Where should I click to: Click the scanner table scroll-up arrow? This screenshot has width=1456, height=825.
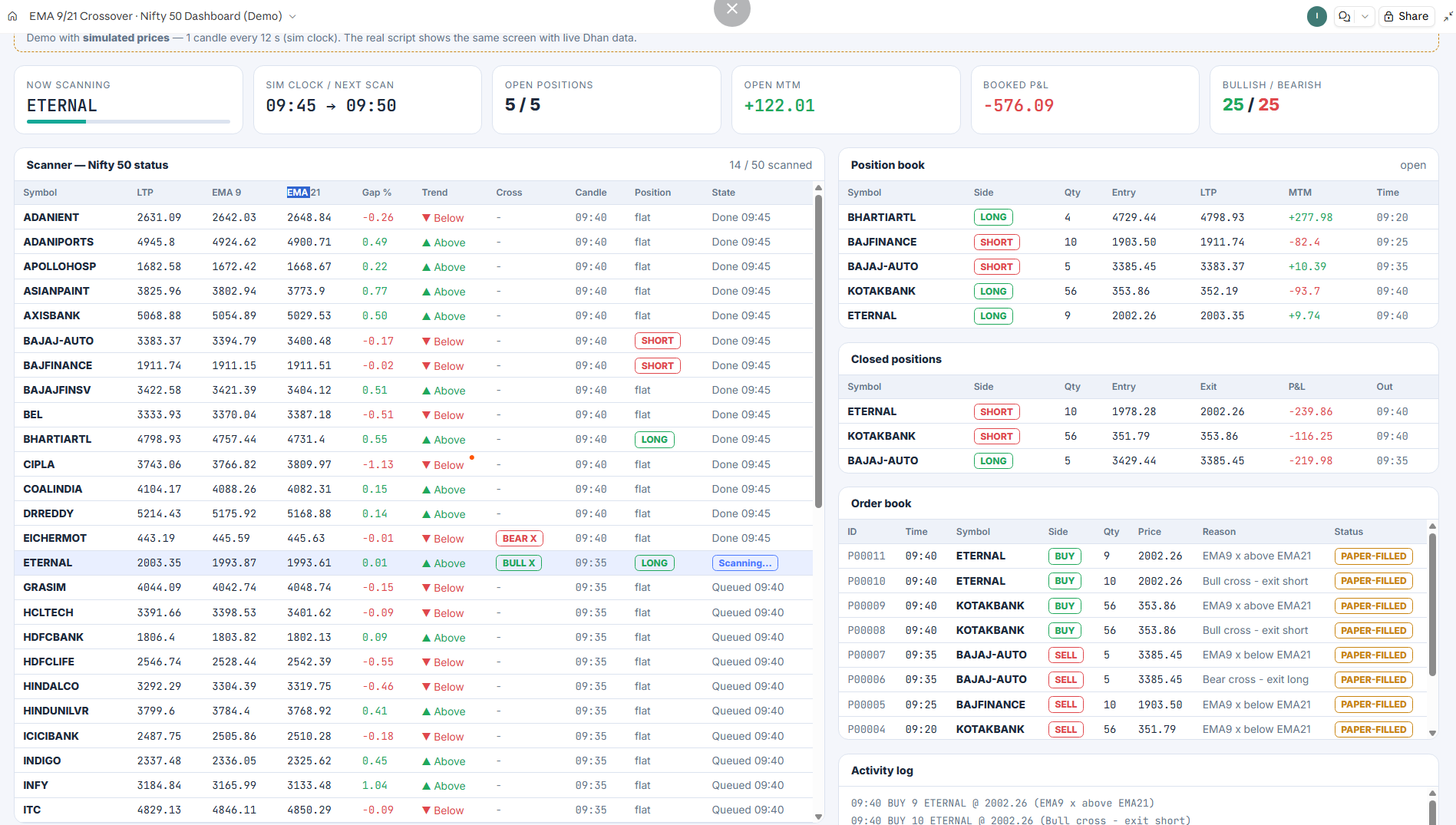tap(818, 188)
